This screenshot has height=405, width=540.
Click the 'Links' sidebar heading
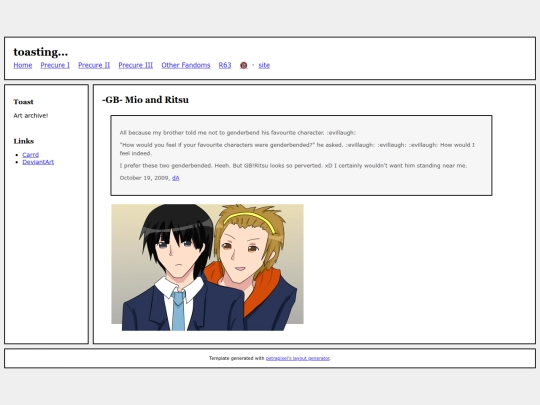(24, 141)
